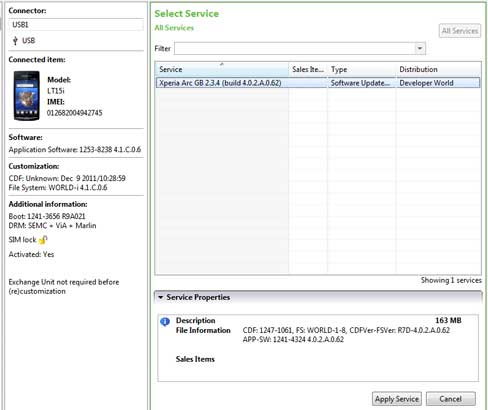Click the Application Software version line
Image resolution: width=488 pixels, height=410 pixels.
(x=75, y=149)
